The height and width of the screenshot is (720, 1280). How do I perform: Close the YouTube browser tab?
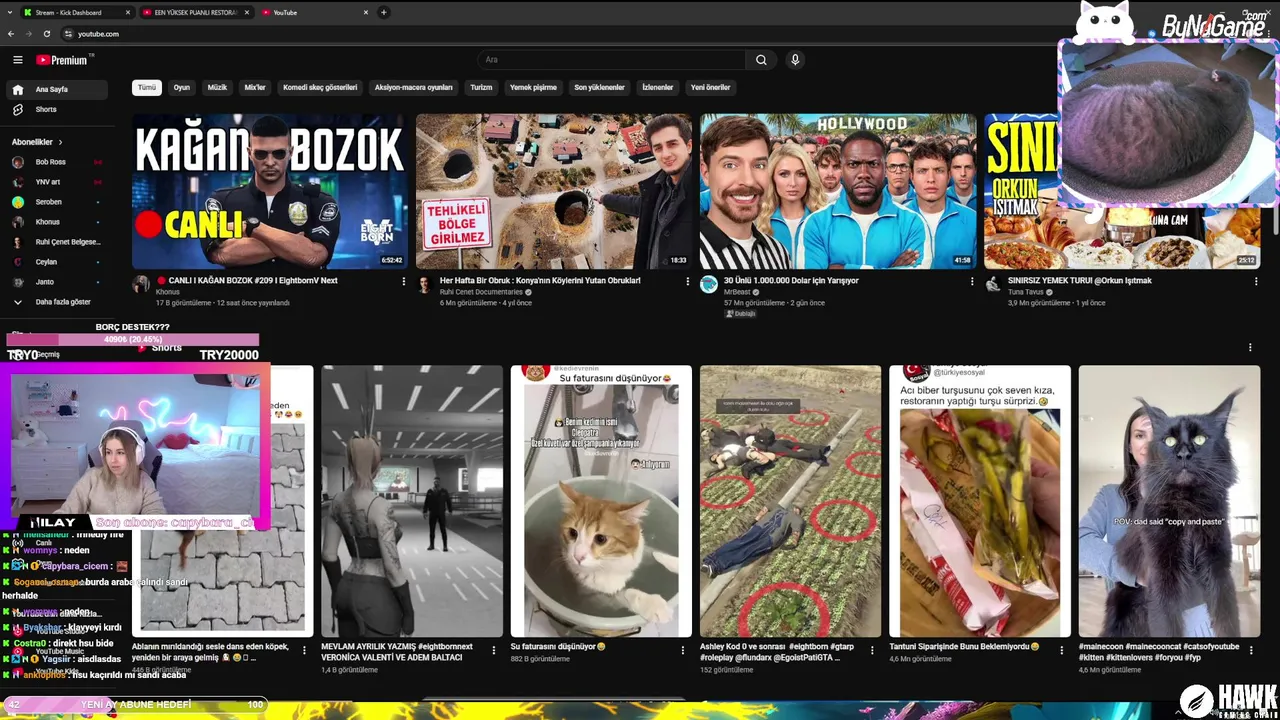[x=366, y=13]
